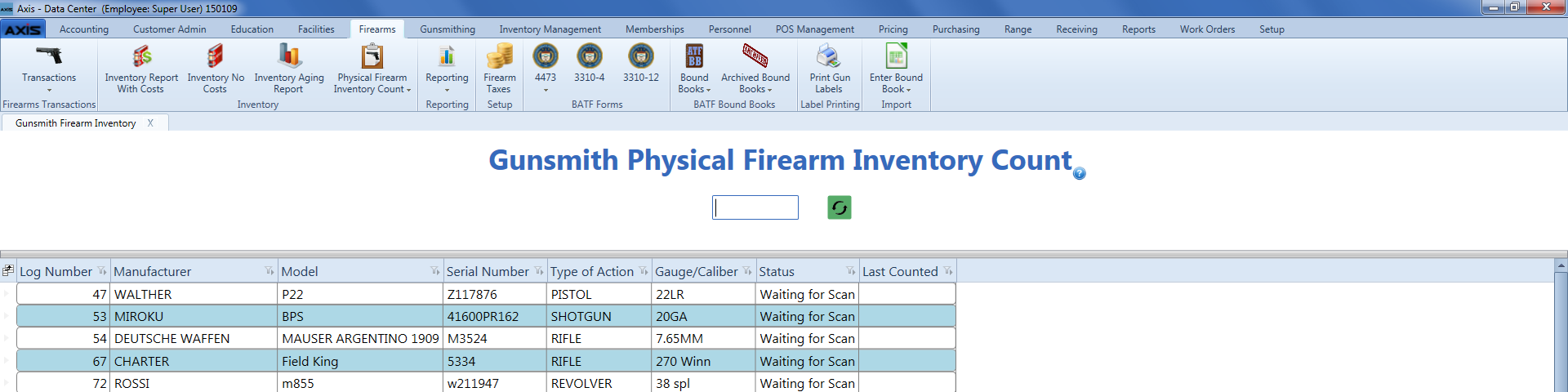Image resolution: width=1568 pixels, height=392 pixels.
Task: Select the Field King model cell
Action: (360, 361)
